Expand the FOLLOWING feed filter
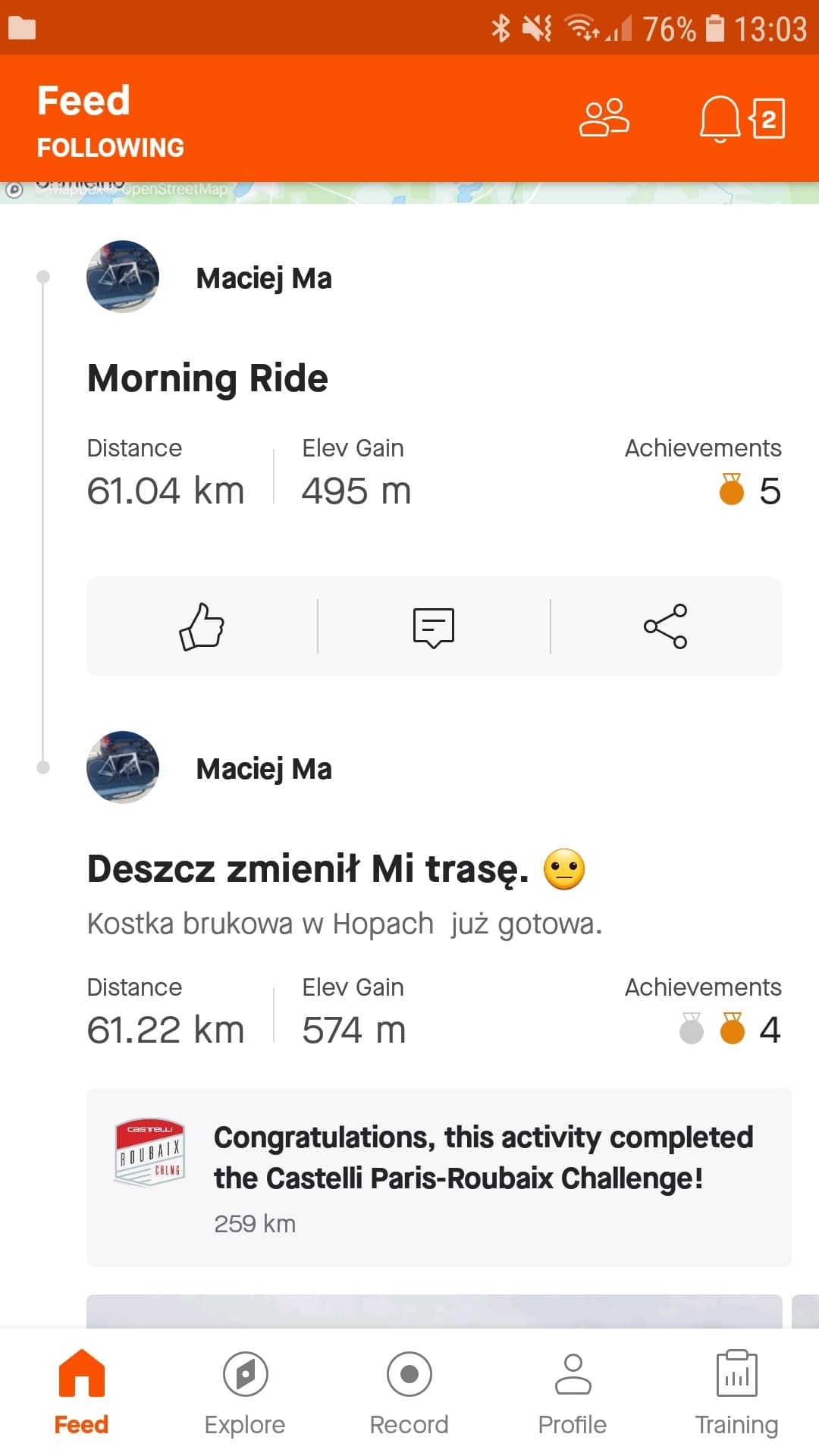Image resolution: width=819 pixels, height=1456 pixels. click(x=111, y=147)
